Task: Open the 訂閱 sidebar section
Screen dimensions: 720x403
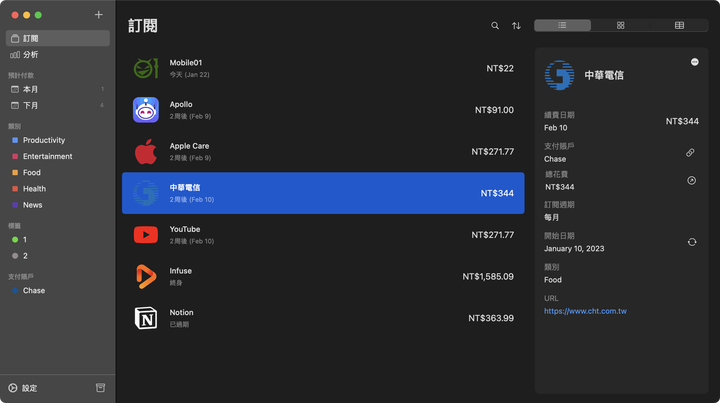Action: [58, 39]
